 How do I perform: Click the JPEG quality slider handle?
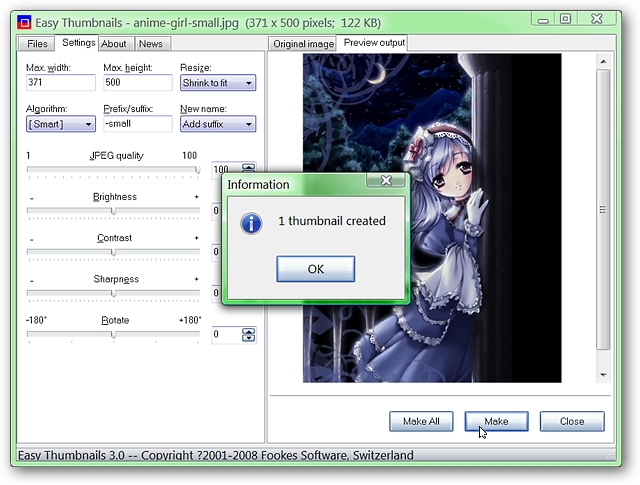(198, 170)
